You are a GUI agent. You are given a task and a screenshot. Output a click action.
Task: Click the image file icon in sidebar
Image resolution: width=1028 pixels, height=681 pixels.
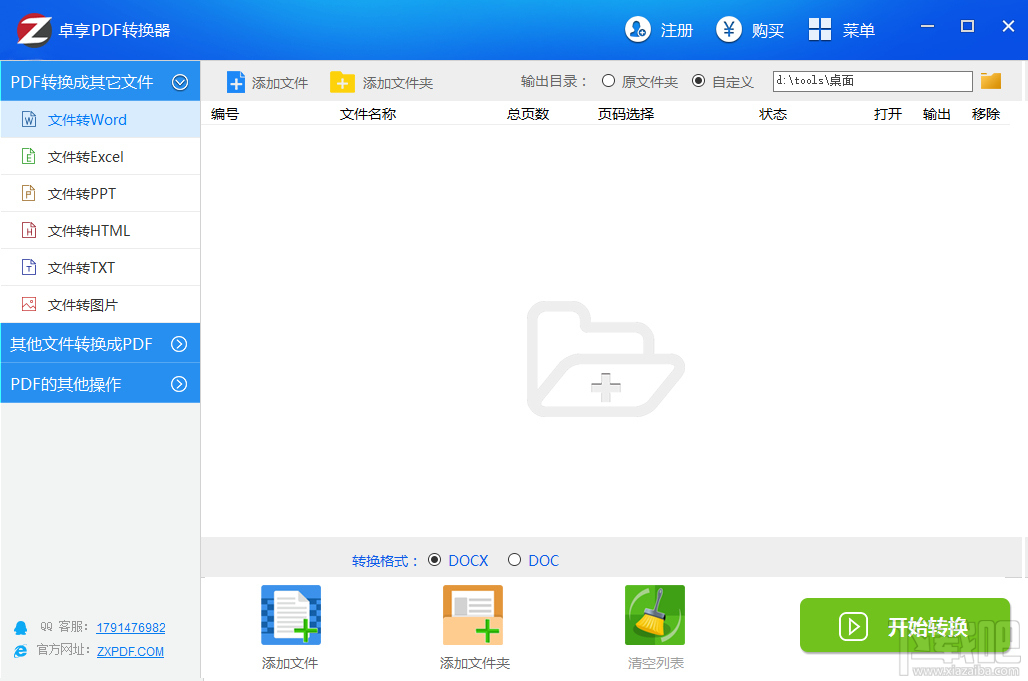click(28, 304)
